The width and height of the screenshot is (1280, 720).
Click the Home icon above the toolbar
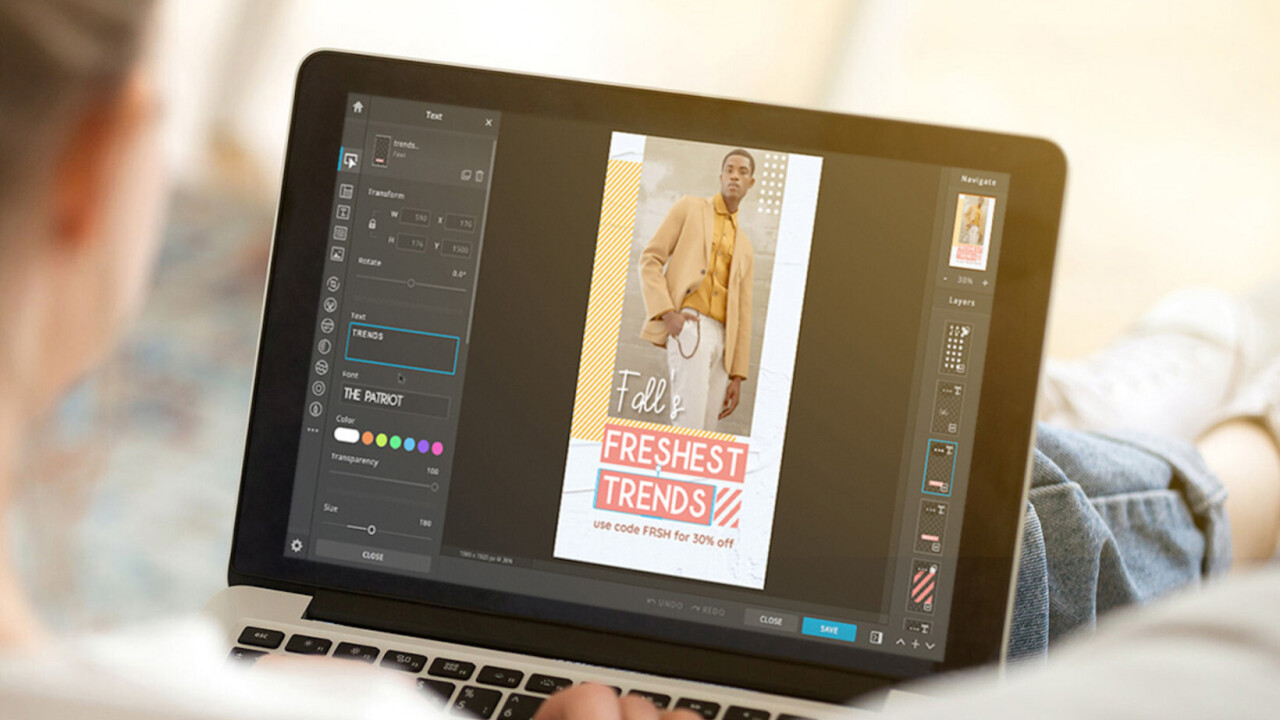point(355,107)
